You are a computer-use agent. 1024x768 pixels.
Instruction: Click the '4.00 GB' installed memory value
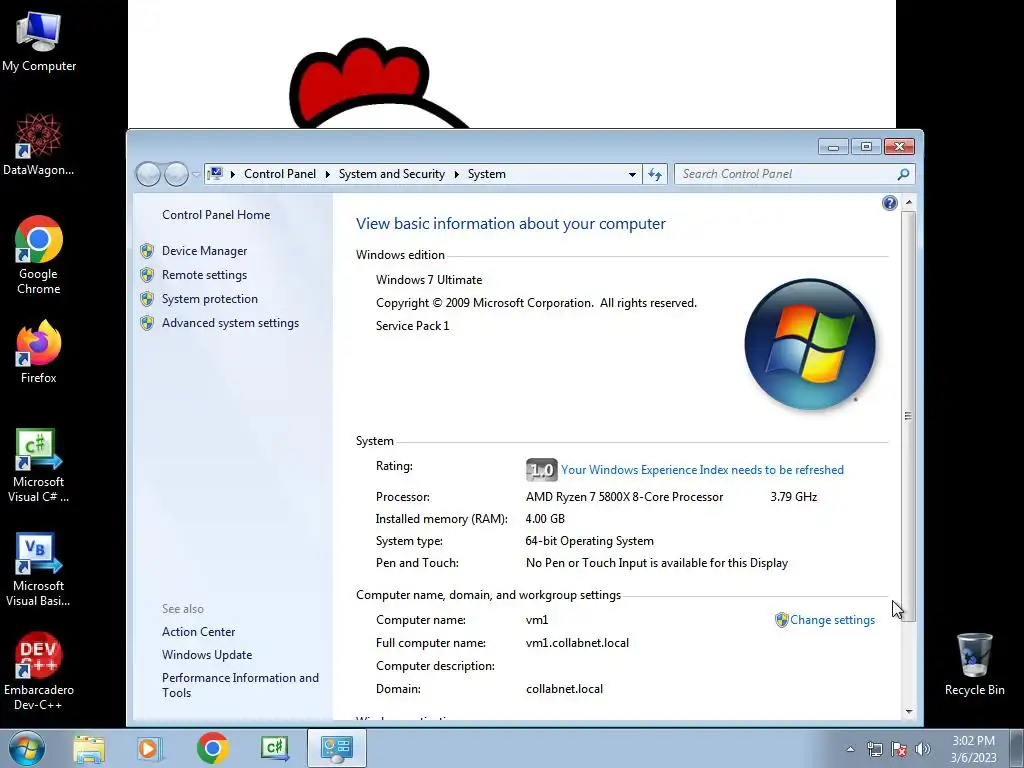(545, 519)
